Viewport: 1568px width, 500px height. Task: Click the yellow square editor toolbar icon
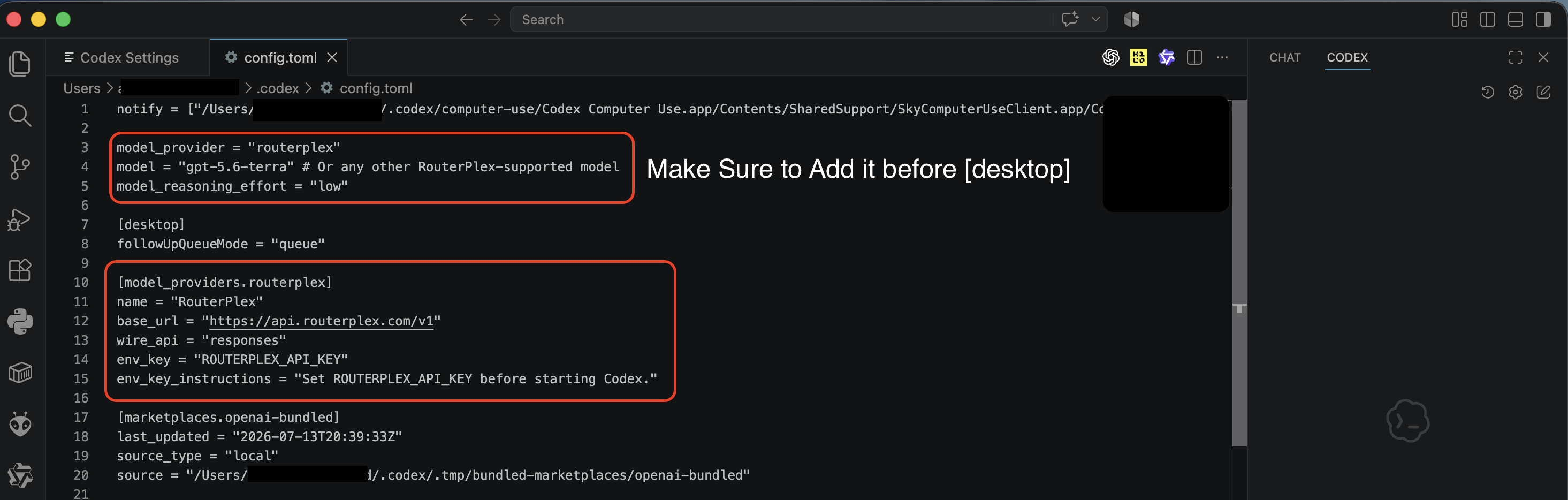[x=1138, y=57]
